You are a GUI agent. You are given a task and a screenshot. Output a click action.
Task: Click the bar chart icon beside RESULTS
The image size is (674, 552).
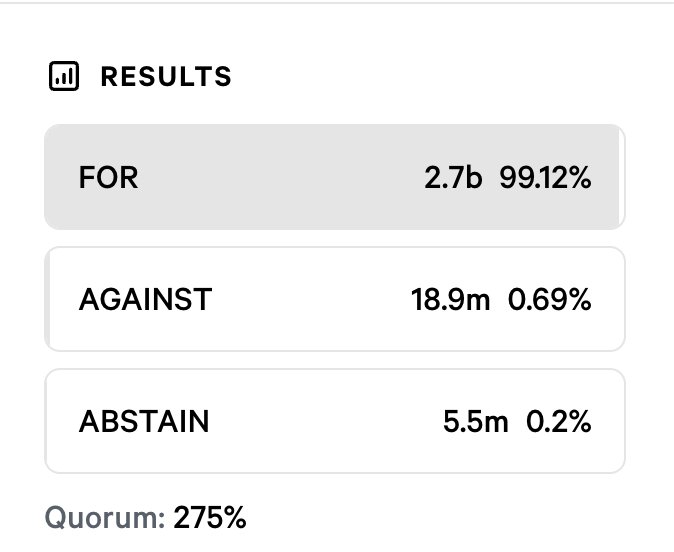[63, 76]
